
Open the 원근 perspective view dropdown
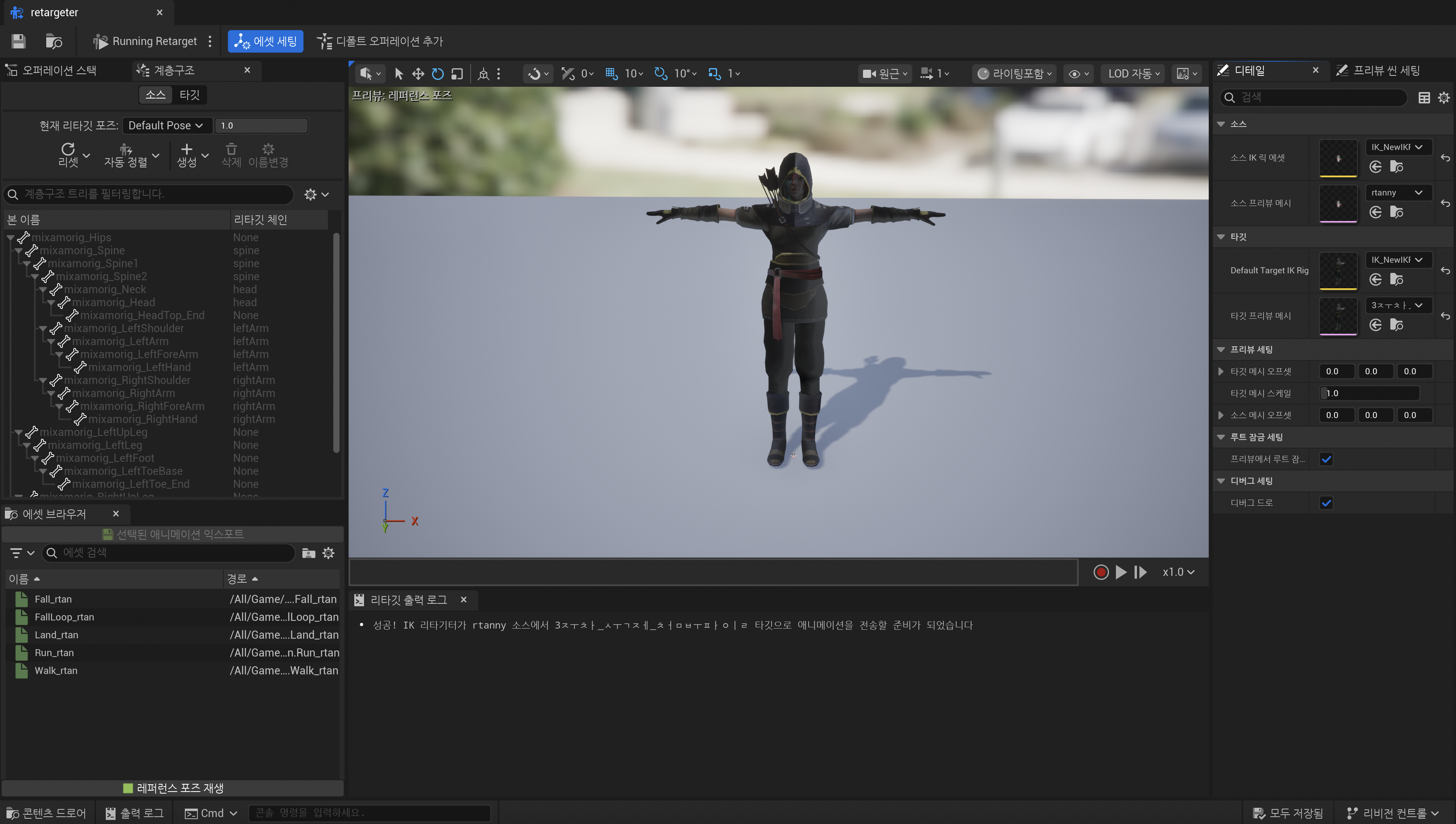pyautogui.click(x=884, y=73)
